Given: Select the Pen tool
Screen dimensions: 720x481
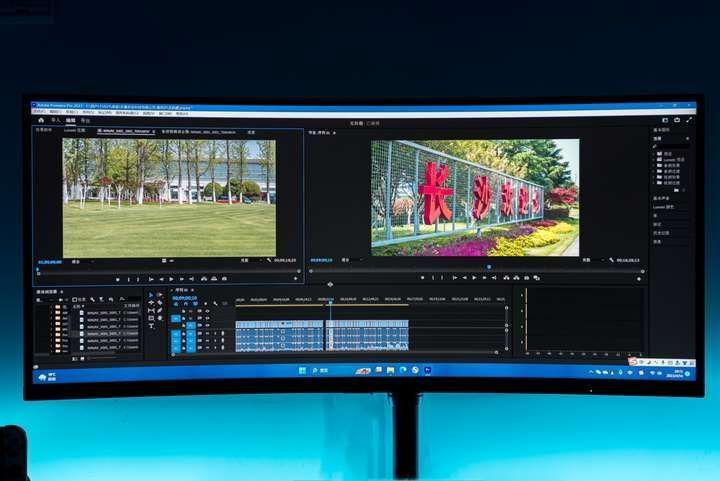Looking at the screenshot, I should coord(159,311).
